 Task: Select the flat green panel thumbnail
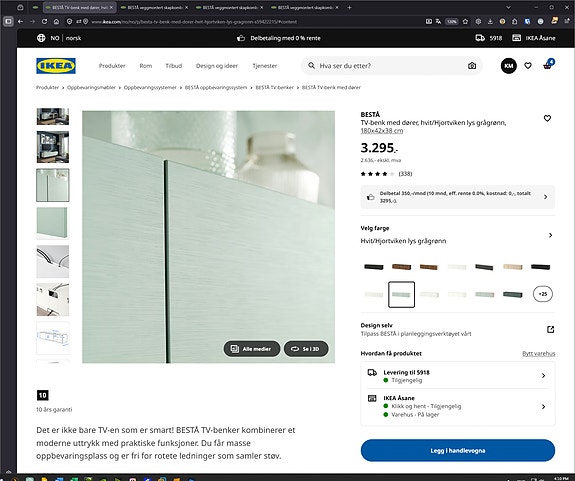point(53,223)
